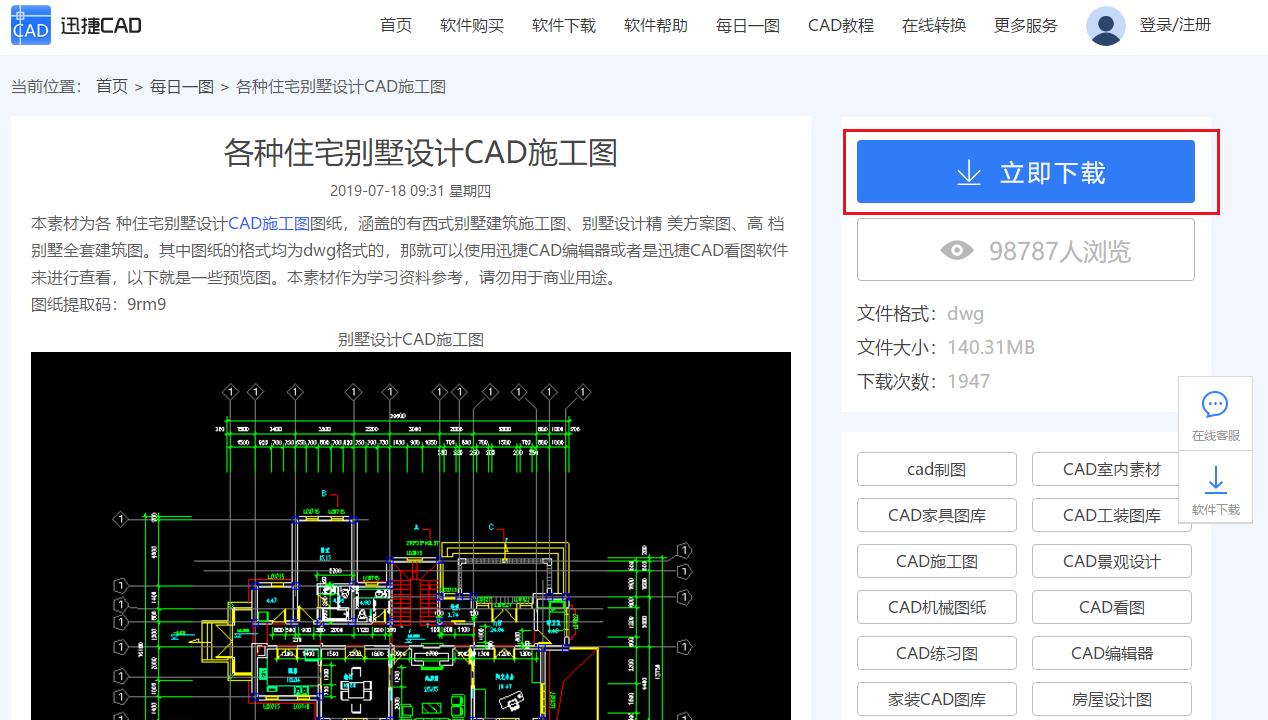Screen dimensions: 1268x720
Task: Open the 更多服务 menu
Action: click(x=1025, y=26)
